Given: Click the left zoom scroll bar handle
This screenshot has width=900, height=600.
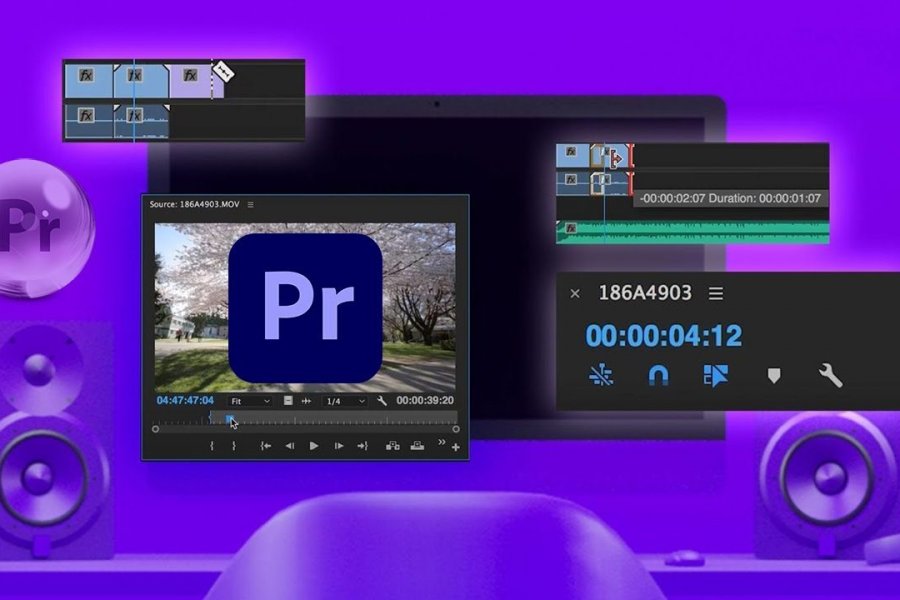Looking at the screenshot, I should [156, 429].
